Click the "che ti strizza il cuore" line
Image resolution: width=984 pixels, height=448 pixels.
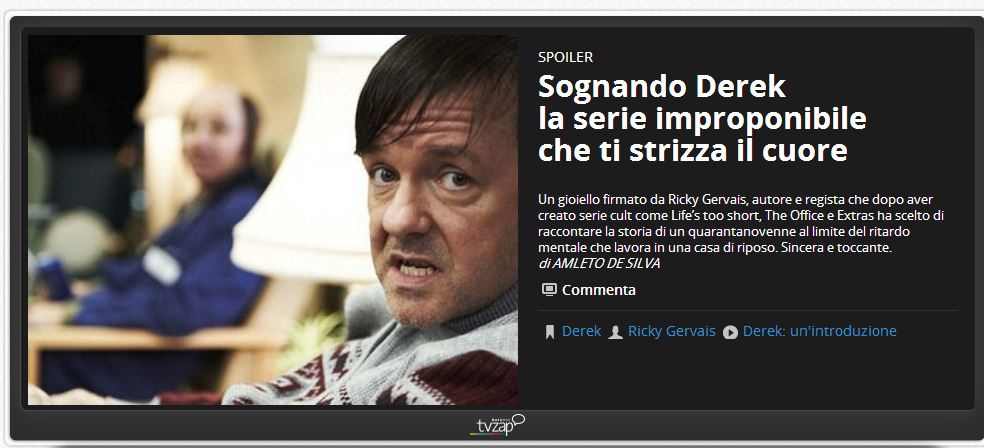(x=693, y=151)
